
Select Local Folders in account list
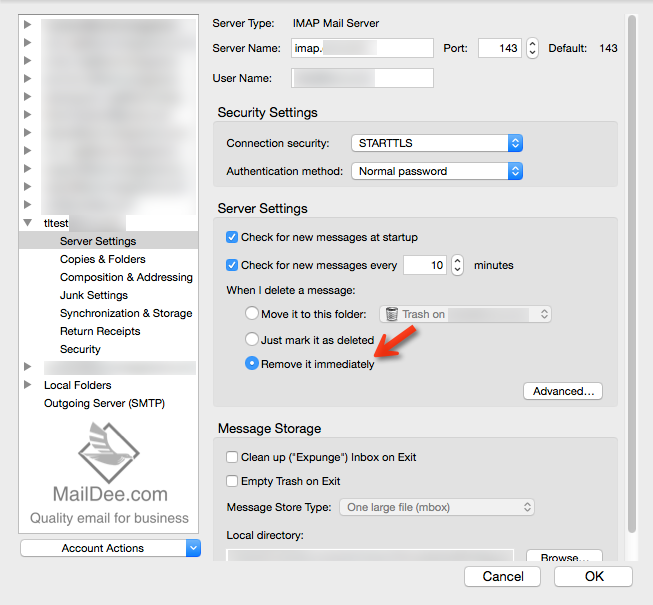coord(77,385)
